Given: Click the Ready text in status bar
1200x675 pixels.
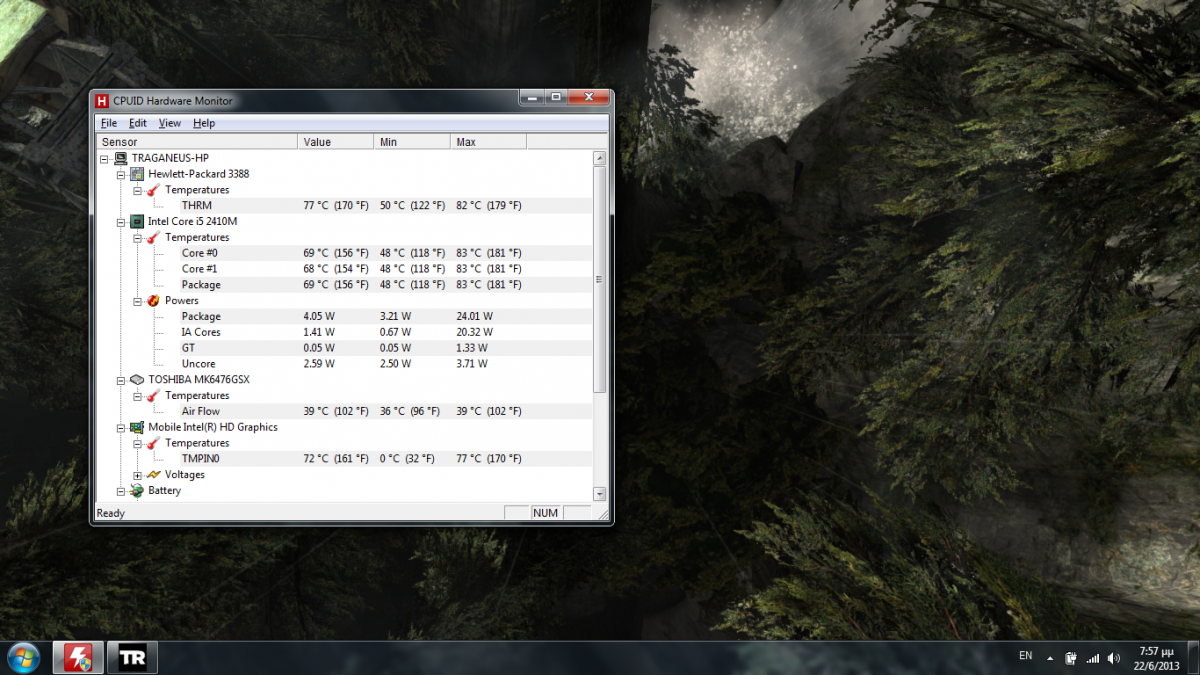Looking at the screenshot, I should point(111,513).
